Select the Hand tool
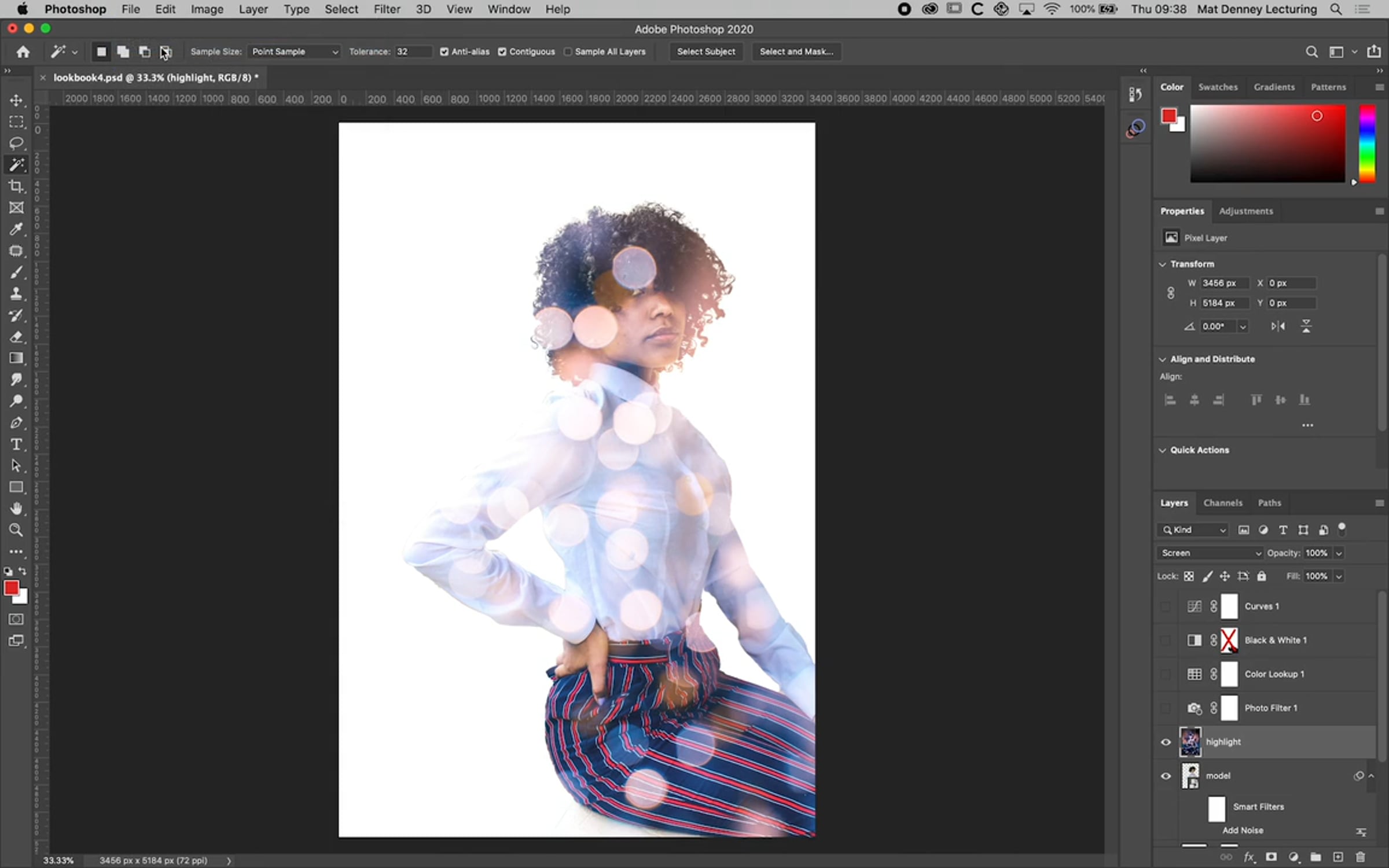1389x868 pixels. tap(16, 509)
